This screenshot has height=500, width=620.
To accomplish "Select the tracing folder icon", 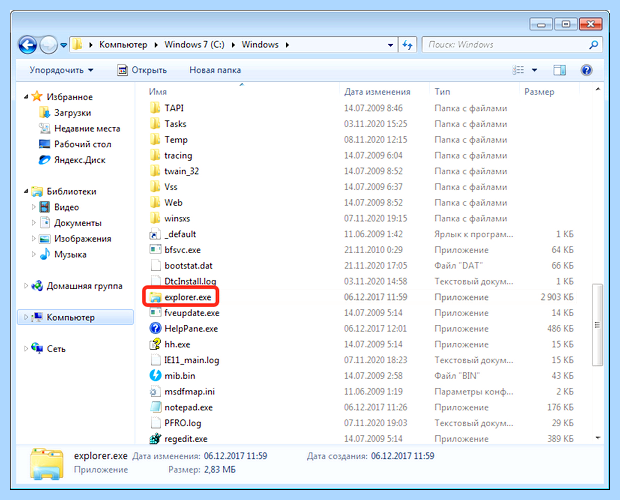I will [x=155, y=155].
